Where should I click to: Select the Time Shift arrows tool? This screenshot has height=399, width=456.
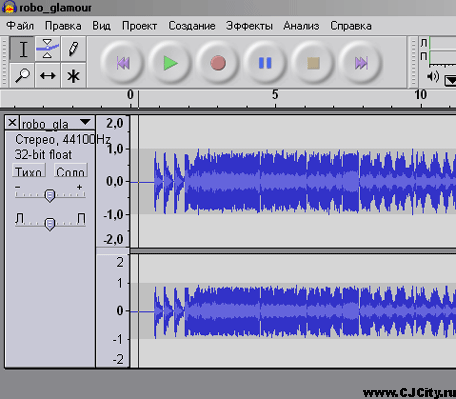(48, 75)
